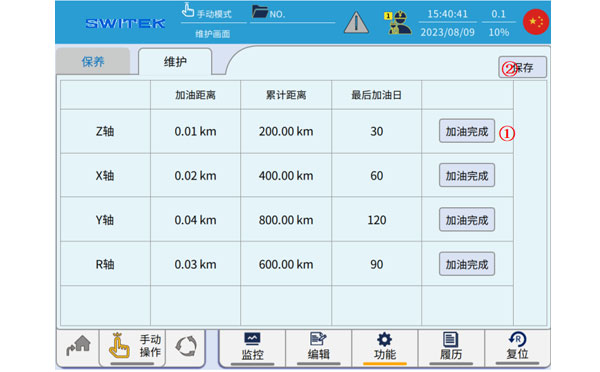Click the X轴 last refuel day value 60
The height and width of the screenshot is (372, 600).
(377, 176)
